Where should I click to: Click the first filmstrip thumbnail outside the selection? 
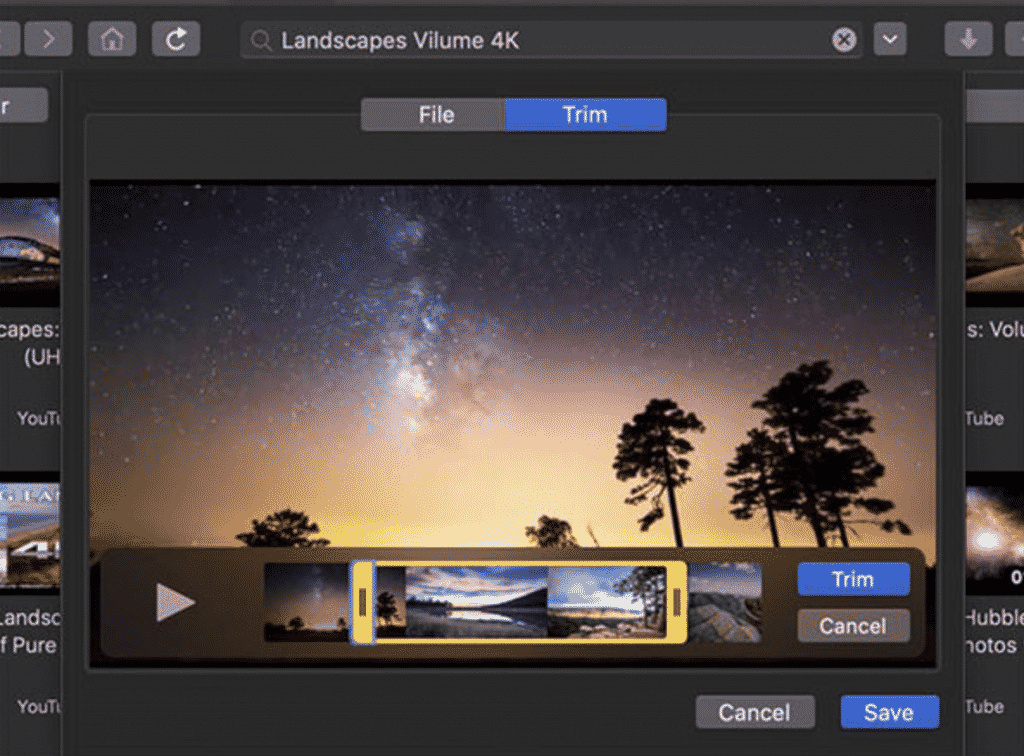[305, 601]
